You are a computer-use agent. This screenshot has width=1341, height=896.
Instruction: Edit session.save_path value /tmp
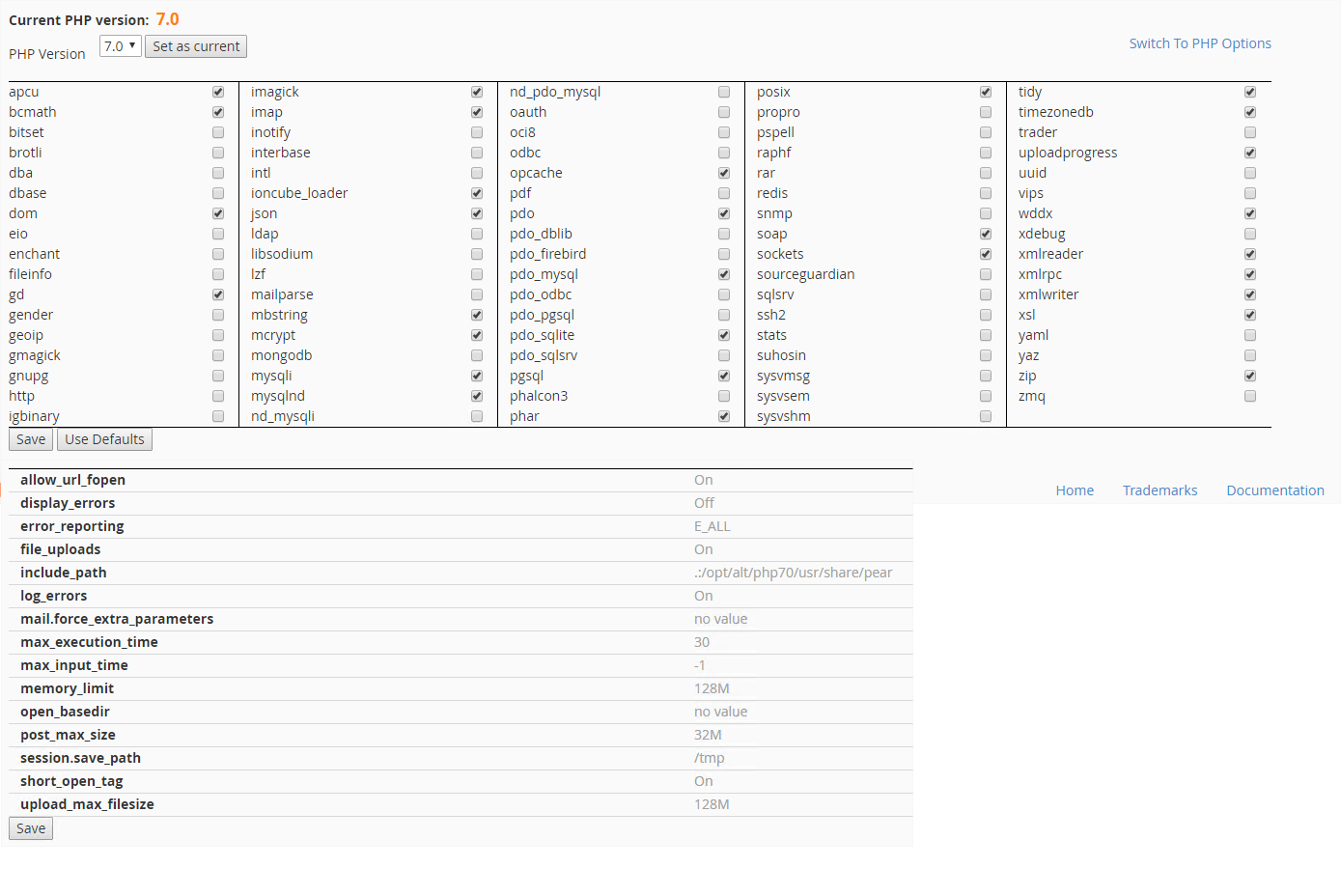(x=709, y=758)
